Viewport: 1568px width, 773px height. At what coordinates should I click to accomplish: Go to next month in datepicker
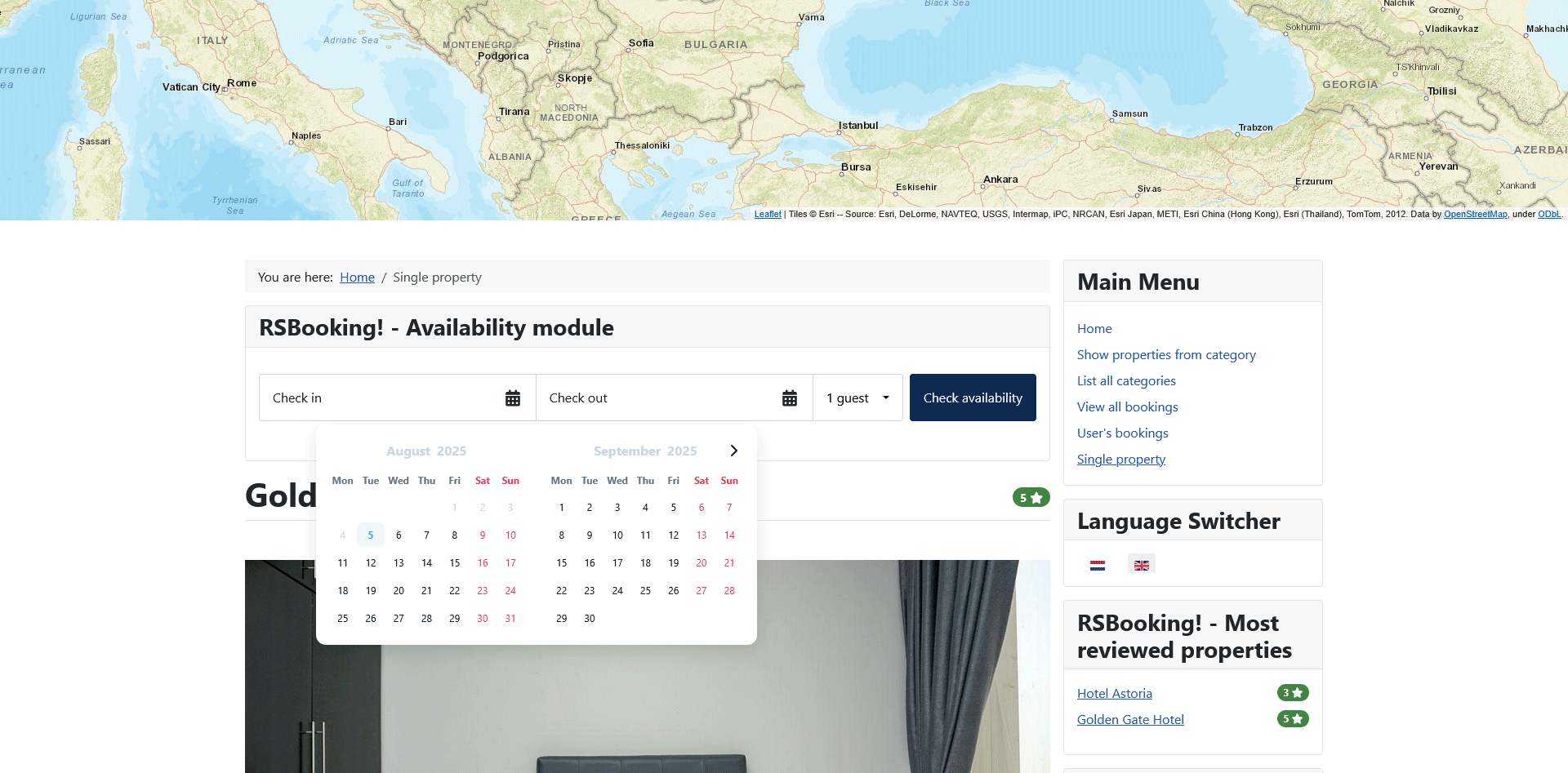733,451
